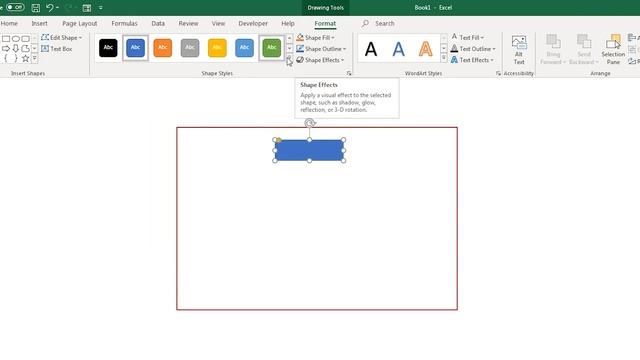This screenshot has width=640, height=360.
Task: Open the Shape Outline dropdown
Action: click(x=321, y=49)
